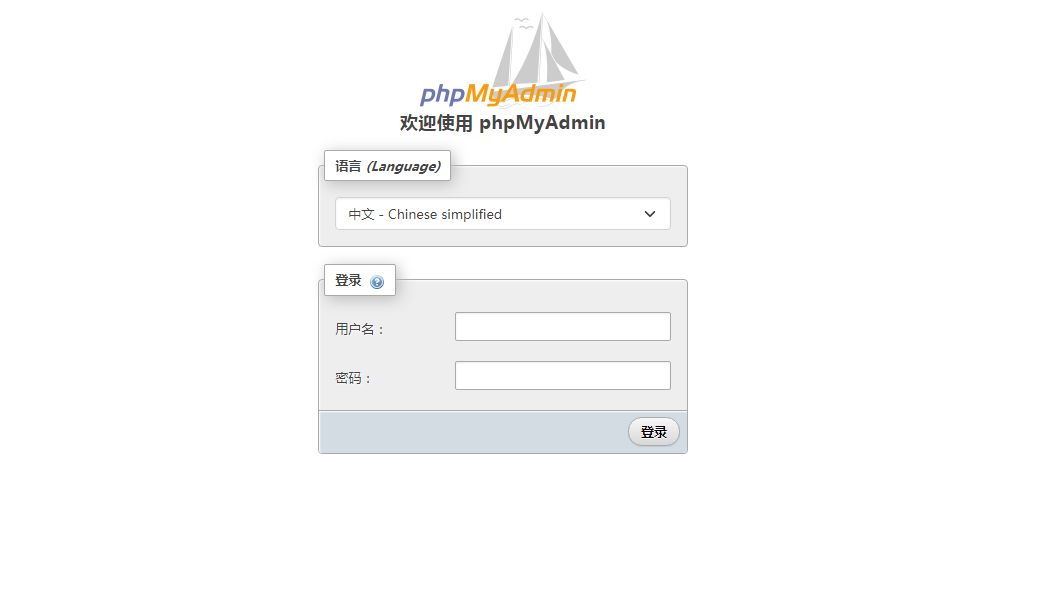This screenshot has width=1042, height=609.
Task: Click the blue php logo text
Action: [442, 95]
